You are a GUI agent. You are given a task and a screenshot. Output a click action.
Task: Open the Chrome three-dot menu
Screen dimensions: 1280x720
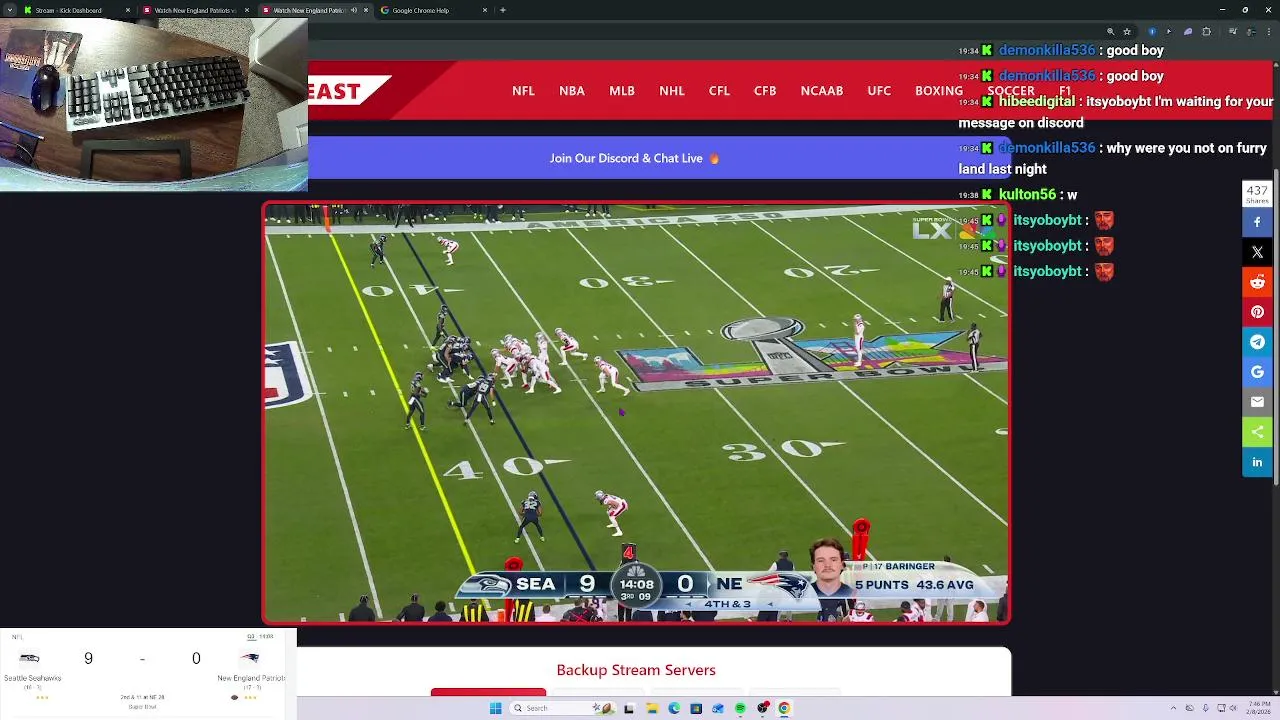pos(1269,32)
